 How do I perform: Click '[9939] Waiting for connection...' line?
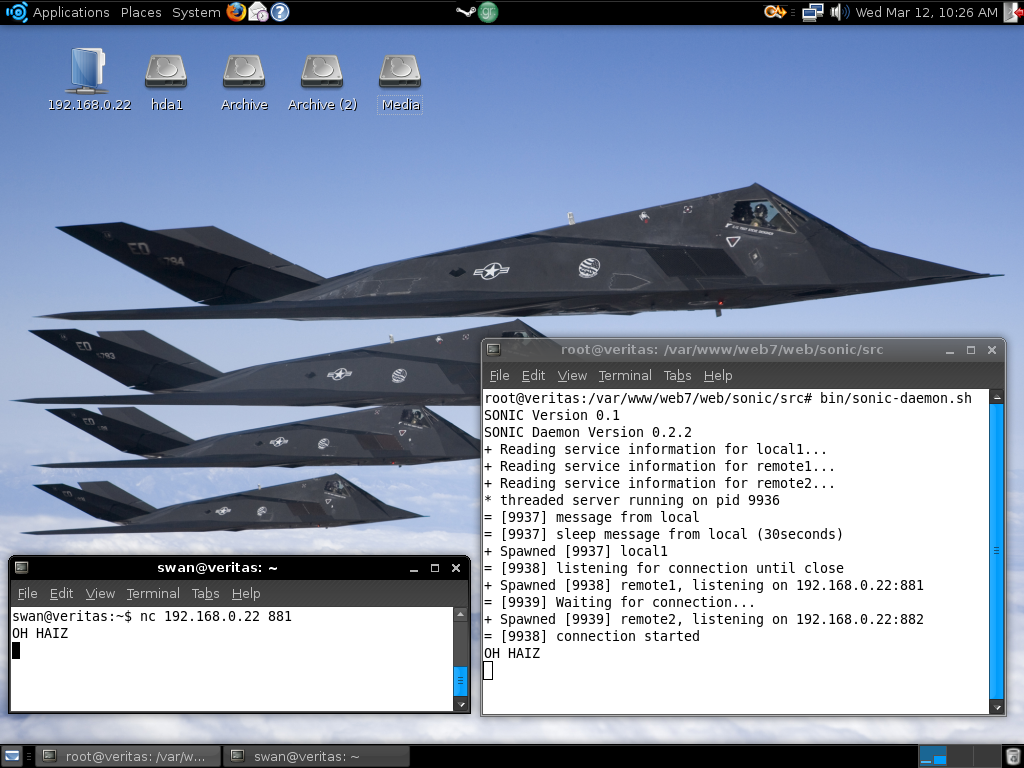point(619,602)
